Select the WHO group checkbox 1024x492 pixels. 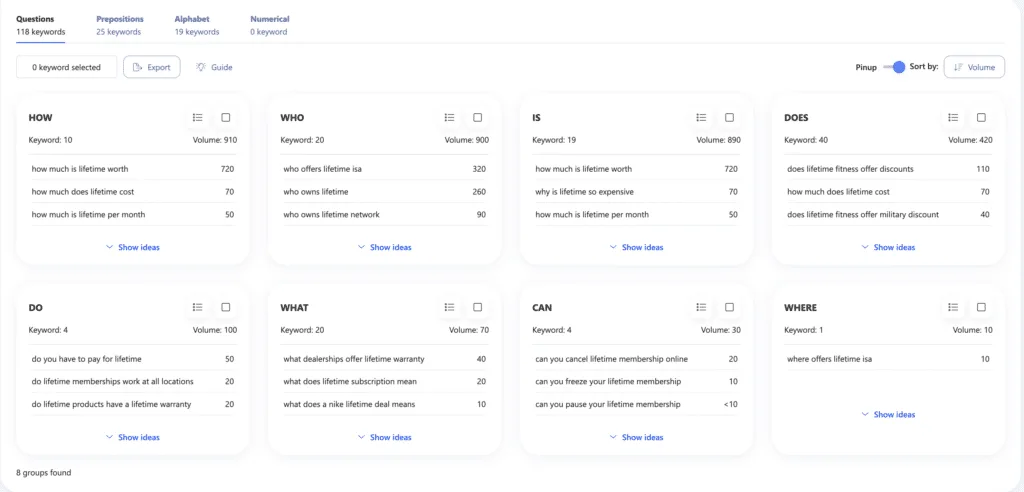tap(477, 118)
